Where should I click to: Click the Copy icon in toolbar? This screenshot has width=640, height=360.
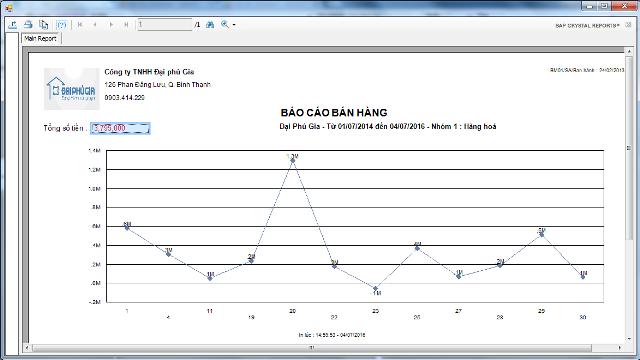(x=44, y=24)
